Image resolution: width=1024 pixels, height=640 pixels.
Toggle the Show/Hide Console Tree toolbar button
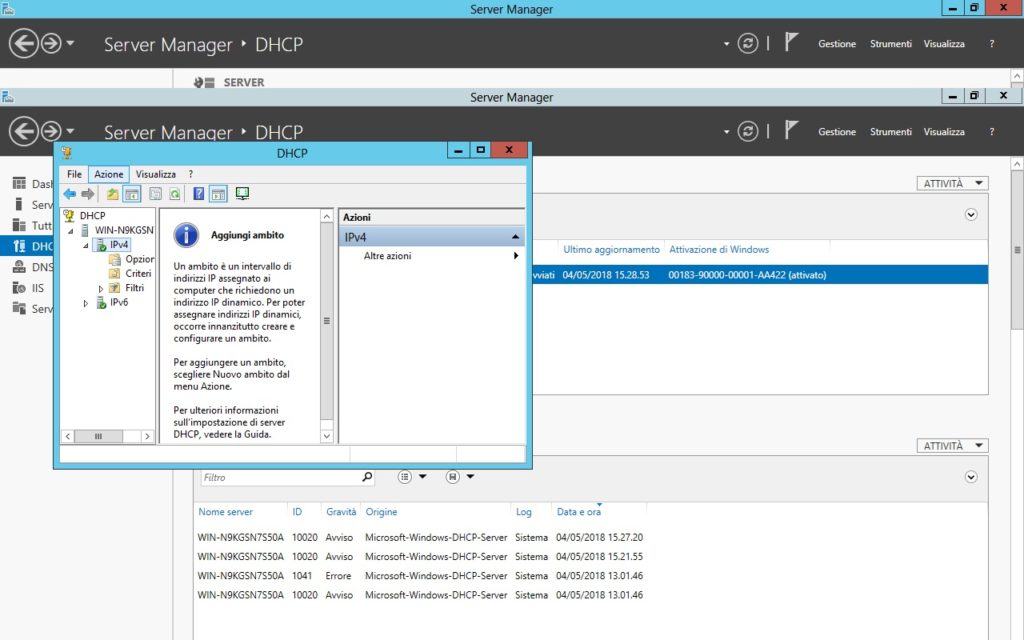(132, 194)
